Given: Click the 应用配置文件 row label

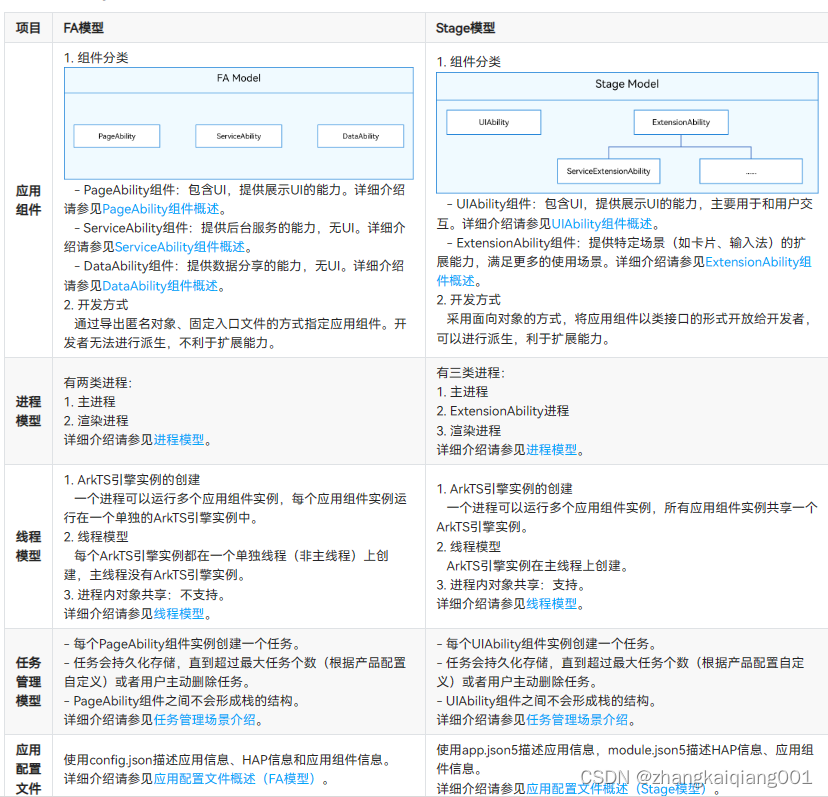Looking at the screenshot, I should 29,769.
